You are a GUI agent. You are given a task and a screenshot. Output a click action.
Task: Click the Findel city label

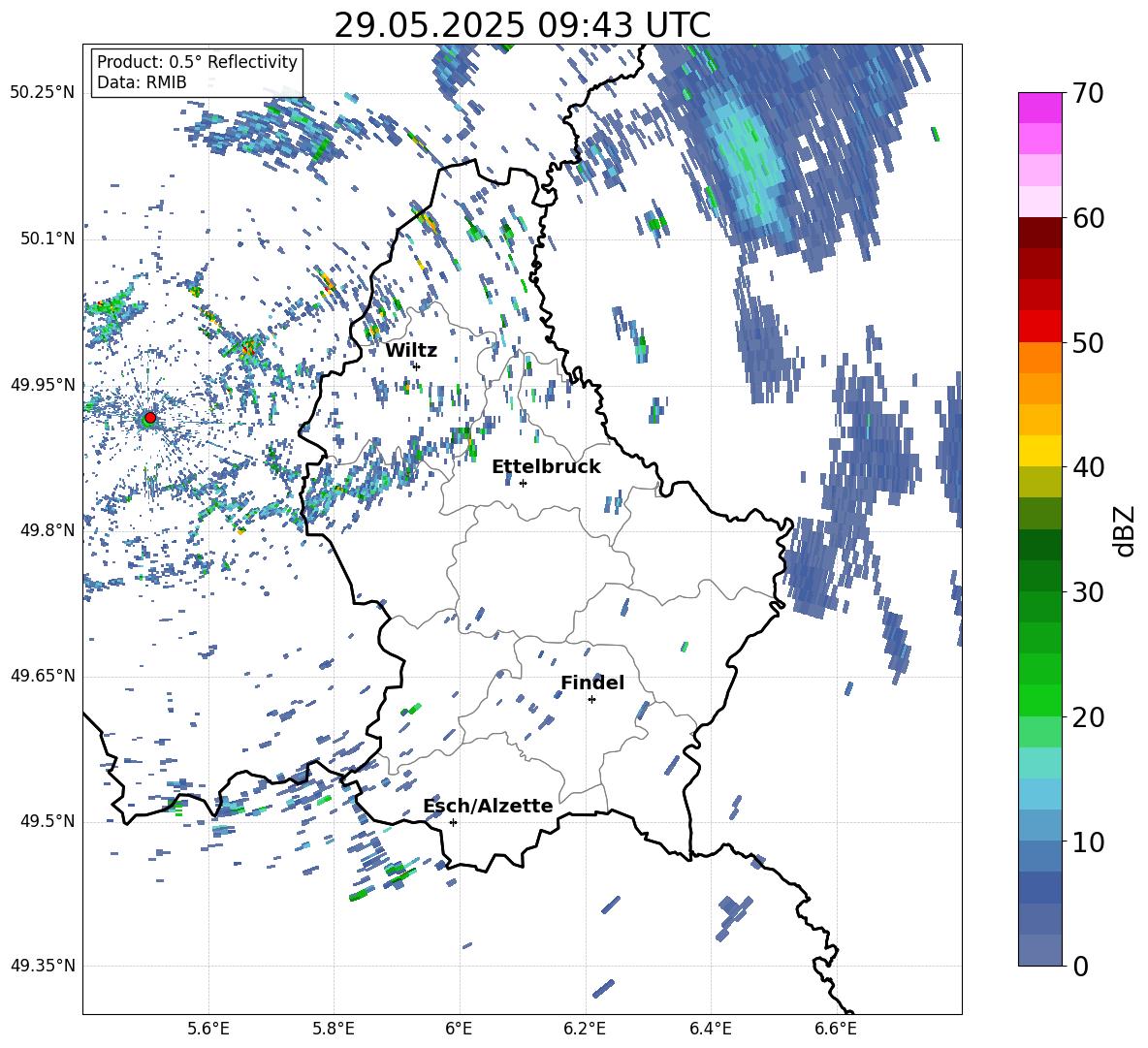[592, 683]
